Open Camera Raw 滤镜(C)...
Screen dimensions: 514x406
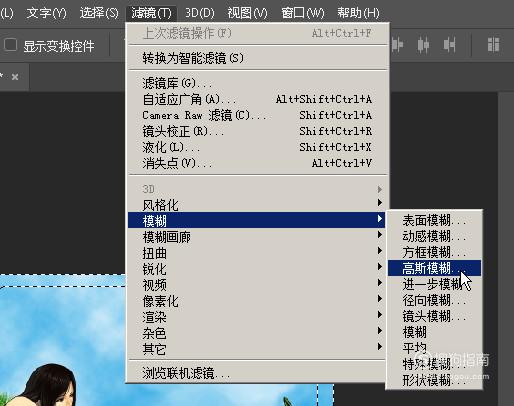click(257, 115)
